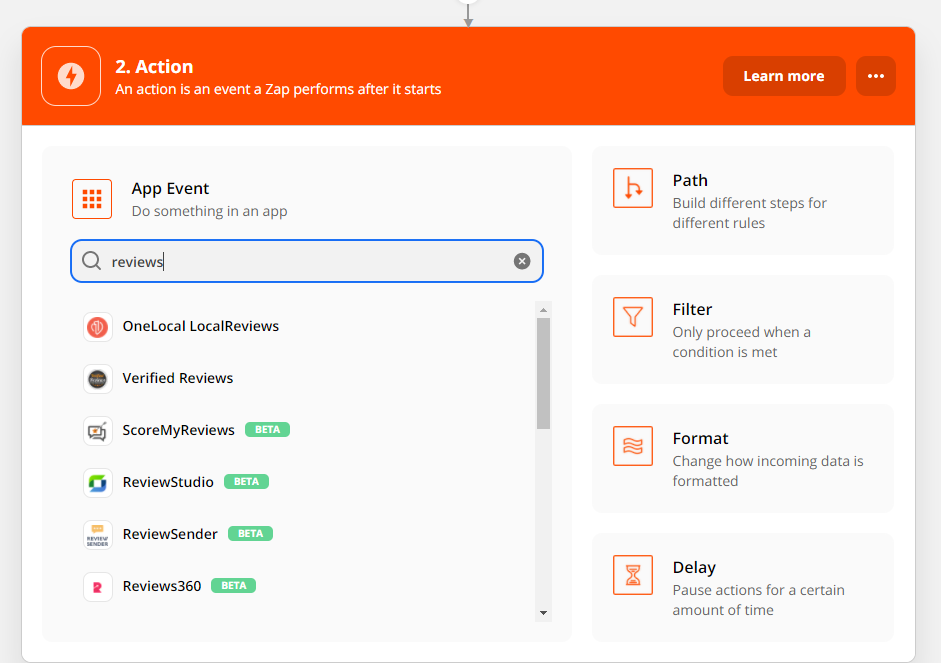
Task: Click the ScoreMyReviews name text
Action: pyautogui.click(x=178, y=430)
